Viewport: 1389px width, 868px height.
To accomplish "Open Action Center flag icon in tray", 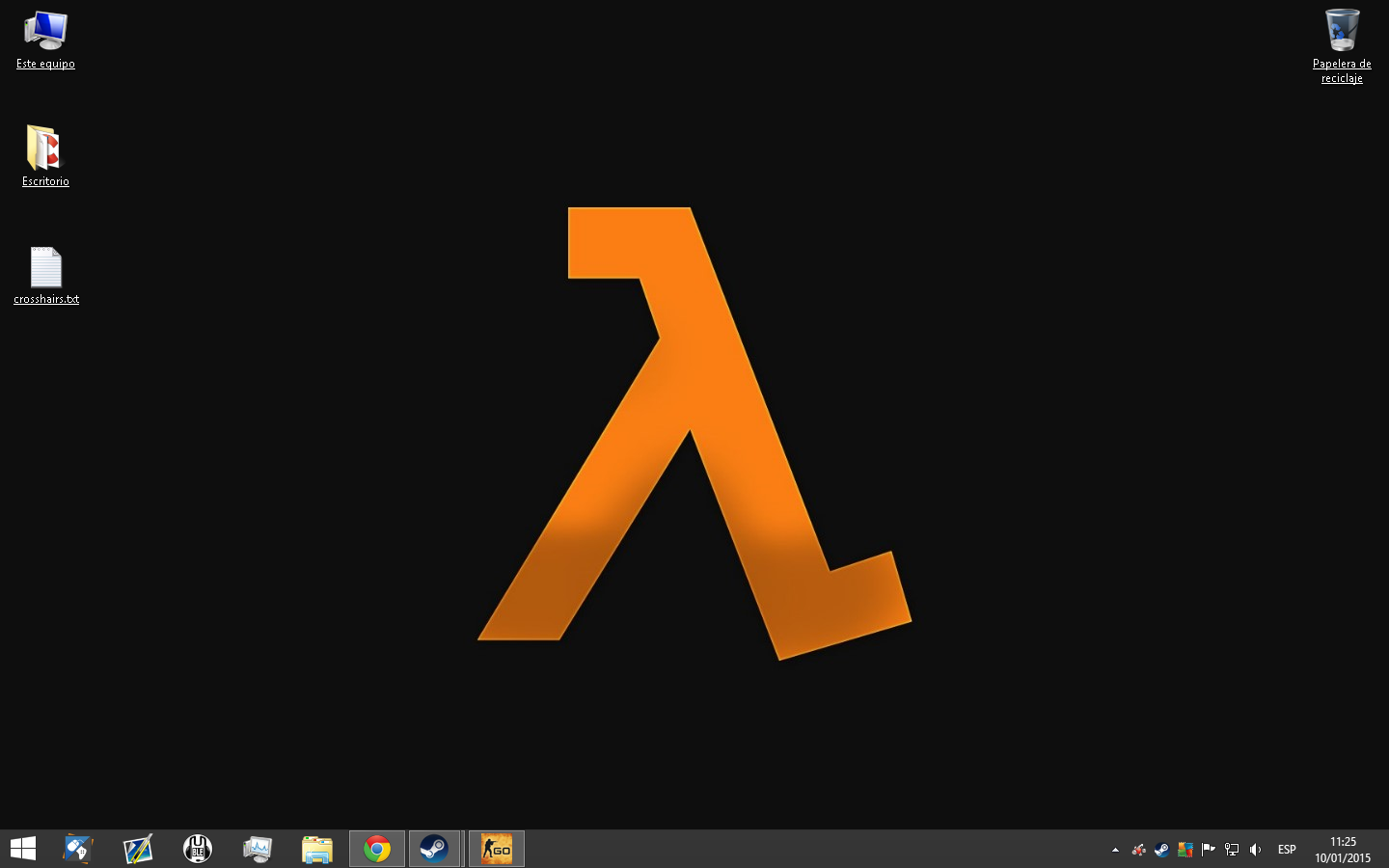I will point(1208,850).
